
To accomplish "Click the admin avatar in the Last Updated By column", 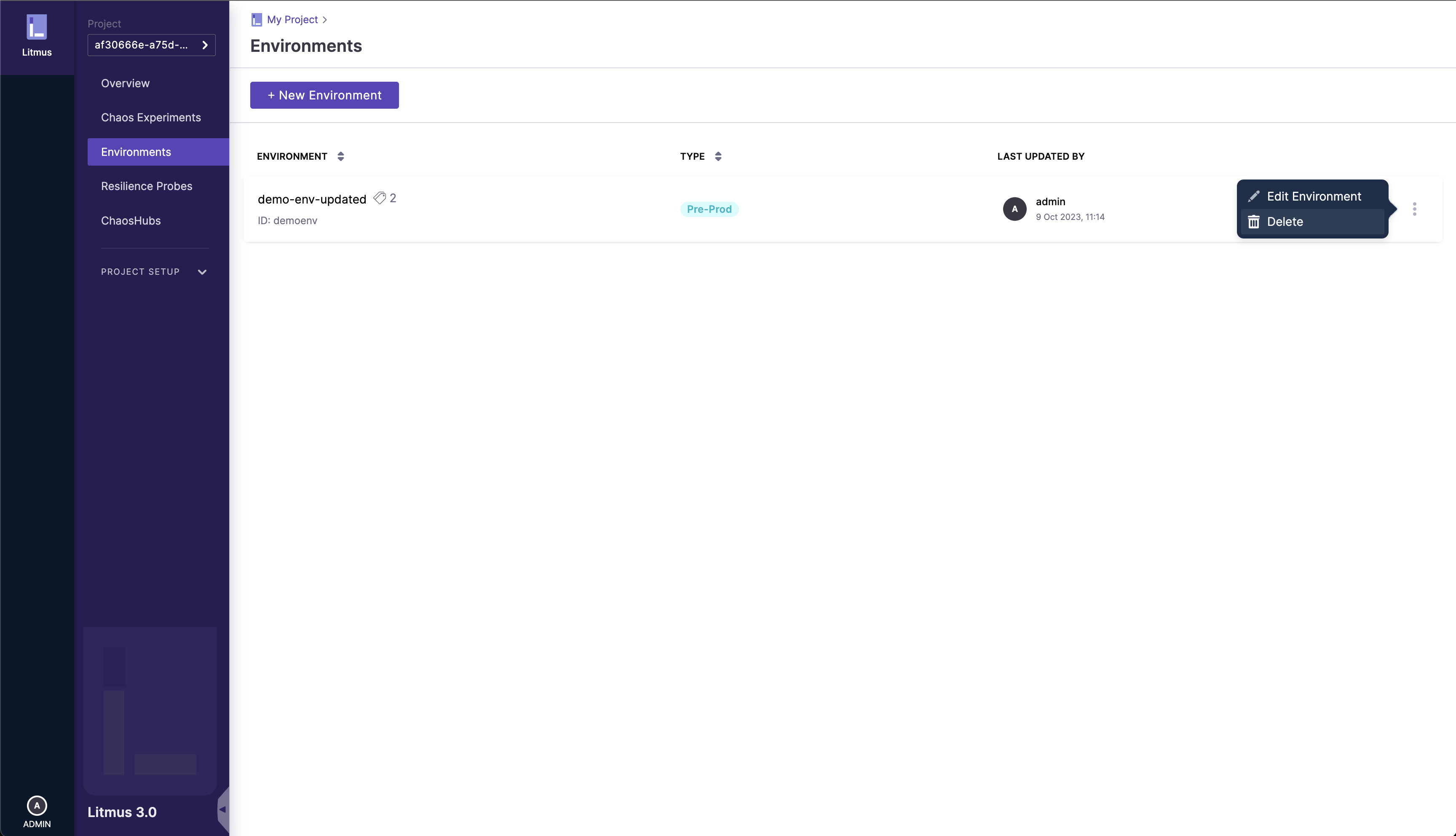I will pos(1014,209).
